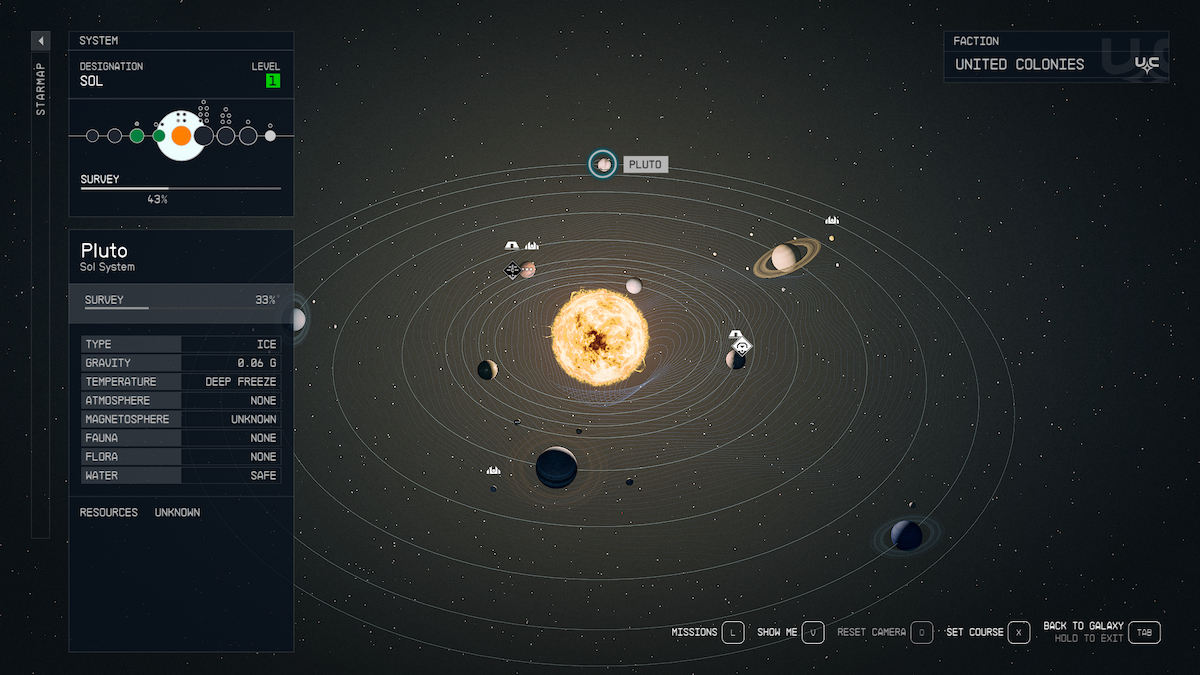Screen dimensions: 1200x675
Task: Select the white end circle in system strip
Action: (270, 135)
